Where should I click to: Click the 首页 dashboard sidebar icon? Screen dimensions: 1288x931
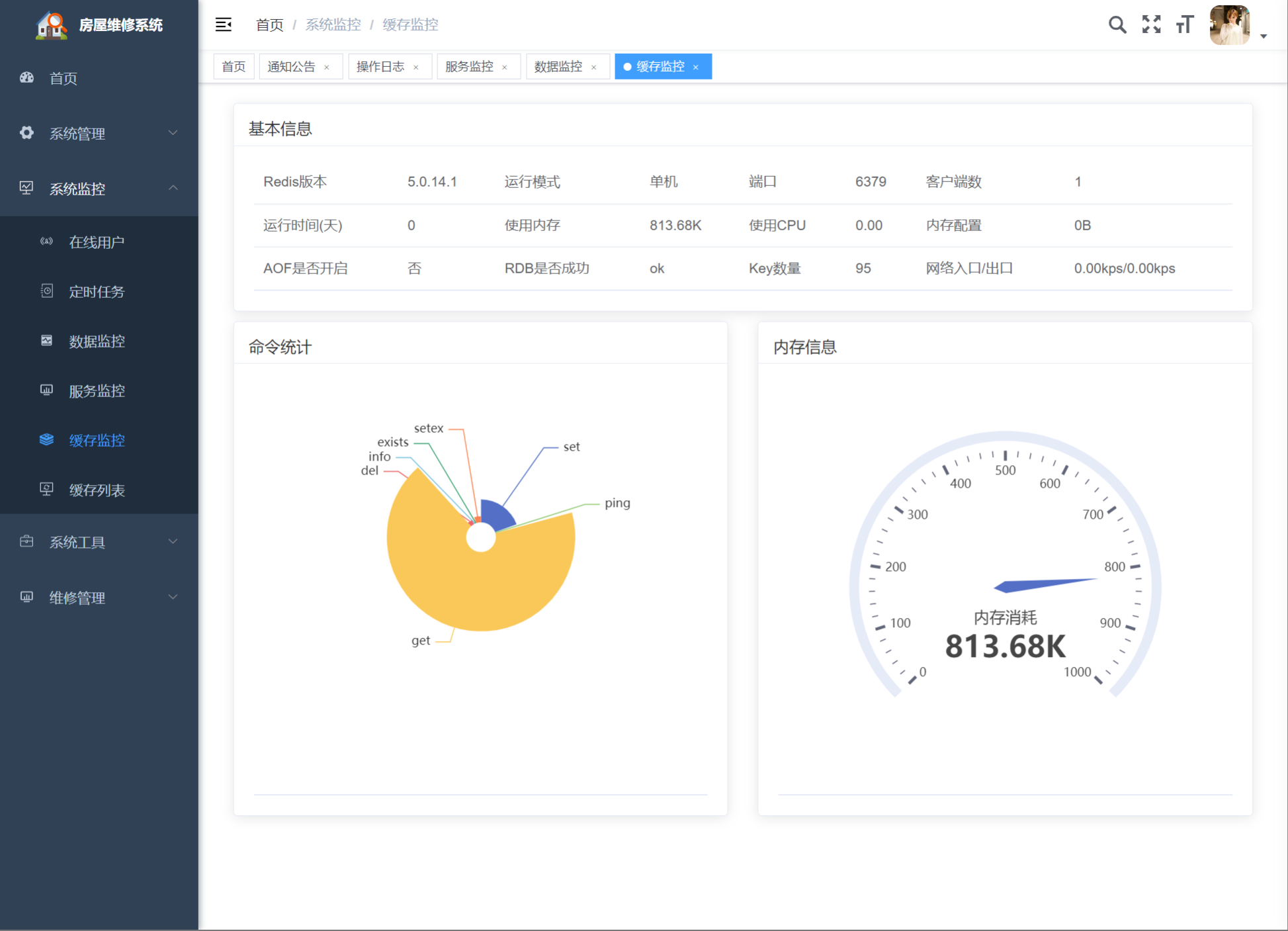[26, 78]
